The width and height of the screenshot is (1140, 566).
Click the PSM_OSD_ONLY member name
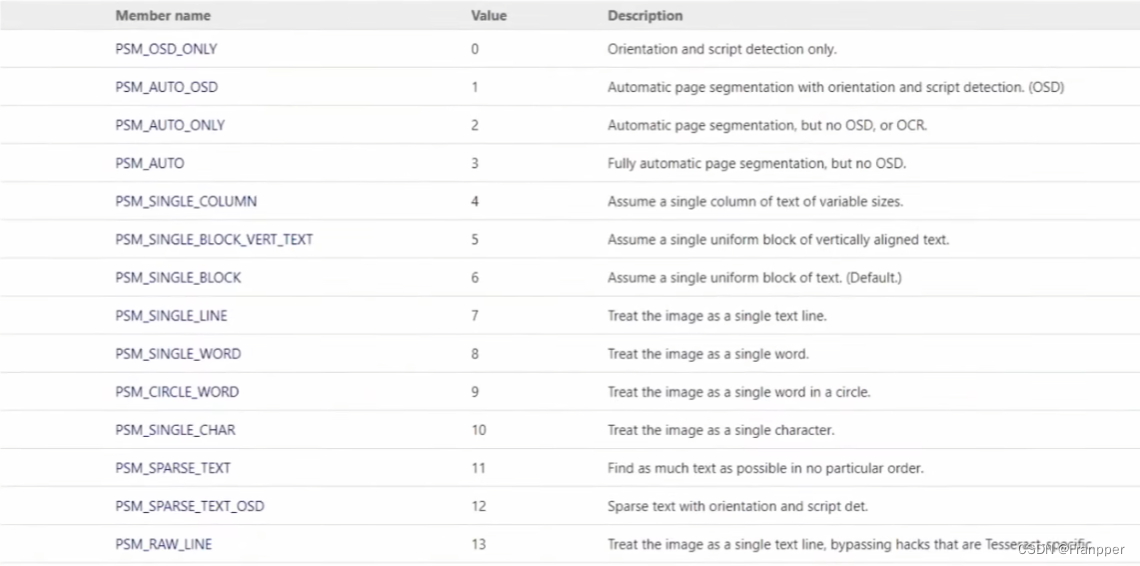166,49
